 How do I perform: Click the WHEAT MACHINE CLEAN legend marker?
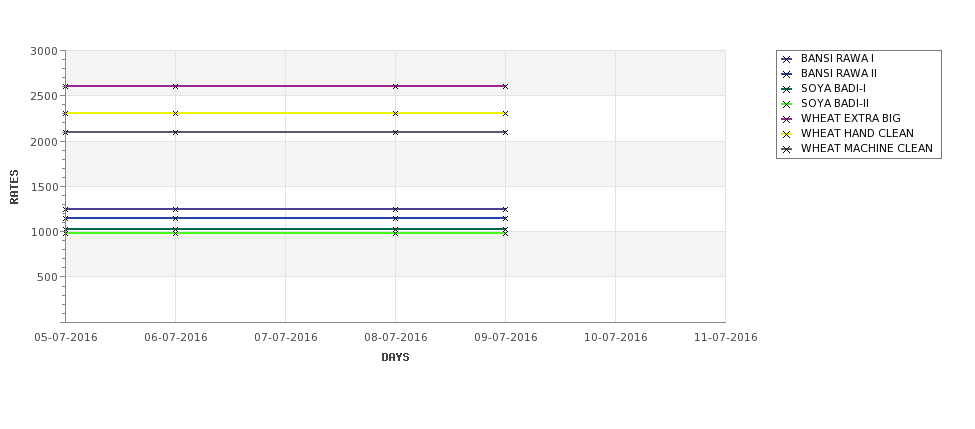point(787,149)
